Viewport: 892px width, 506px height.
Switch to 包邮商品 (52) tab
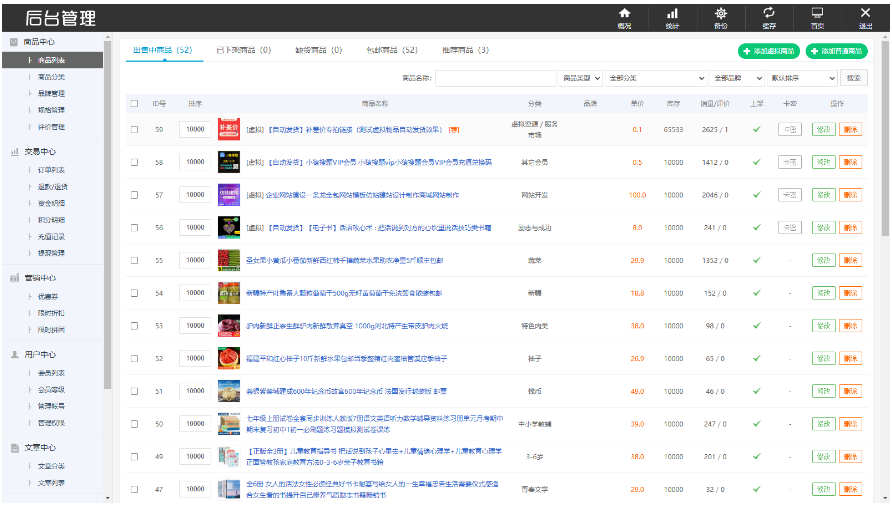coord(392,50)
